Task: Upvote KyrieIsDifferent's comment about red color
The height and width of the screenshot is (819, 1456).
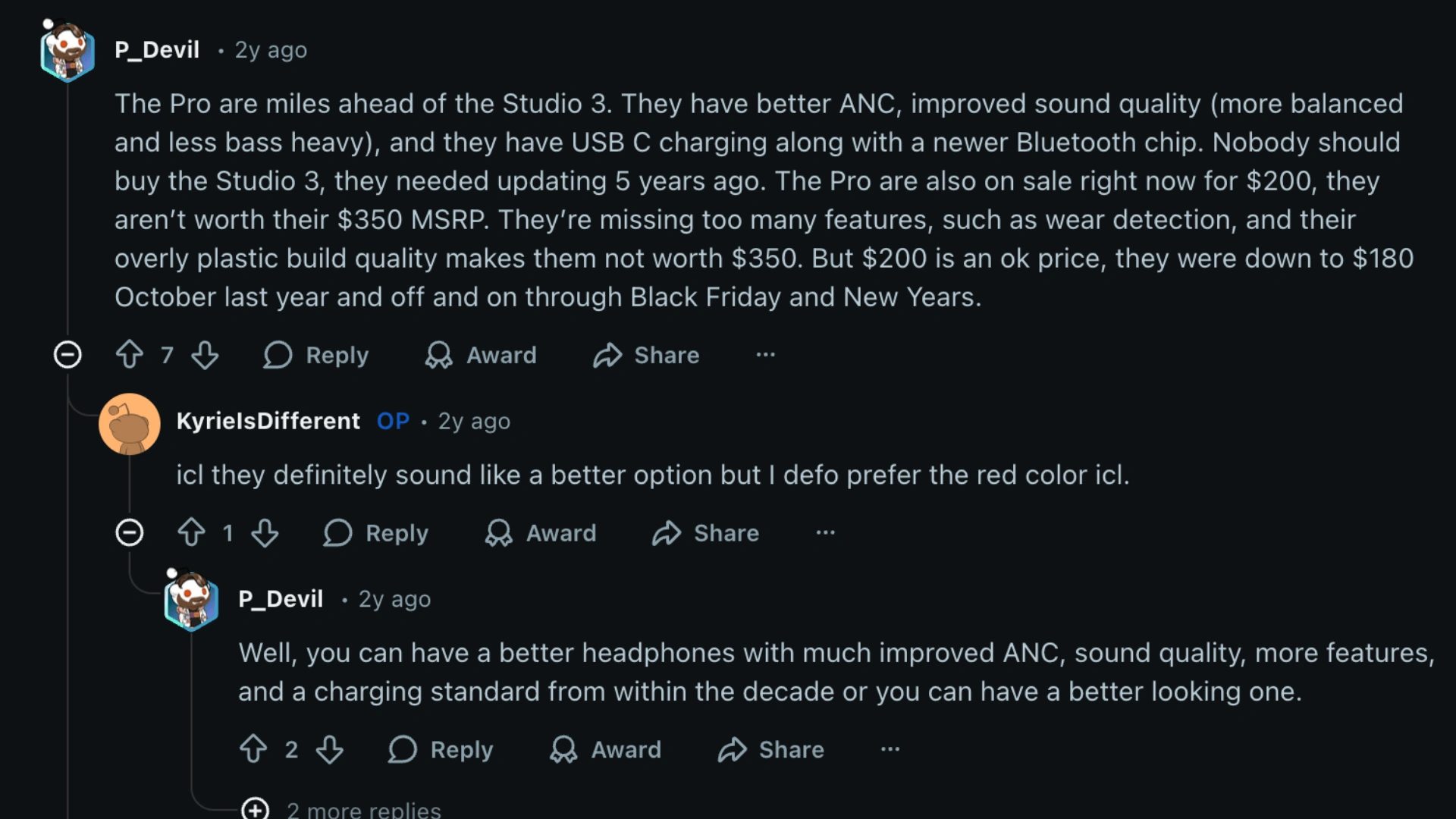Action: tap(191, 533)
